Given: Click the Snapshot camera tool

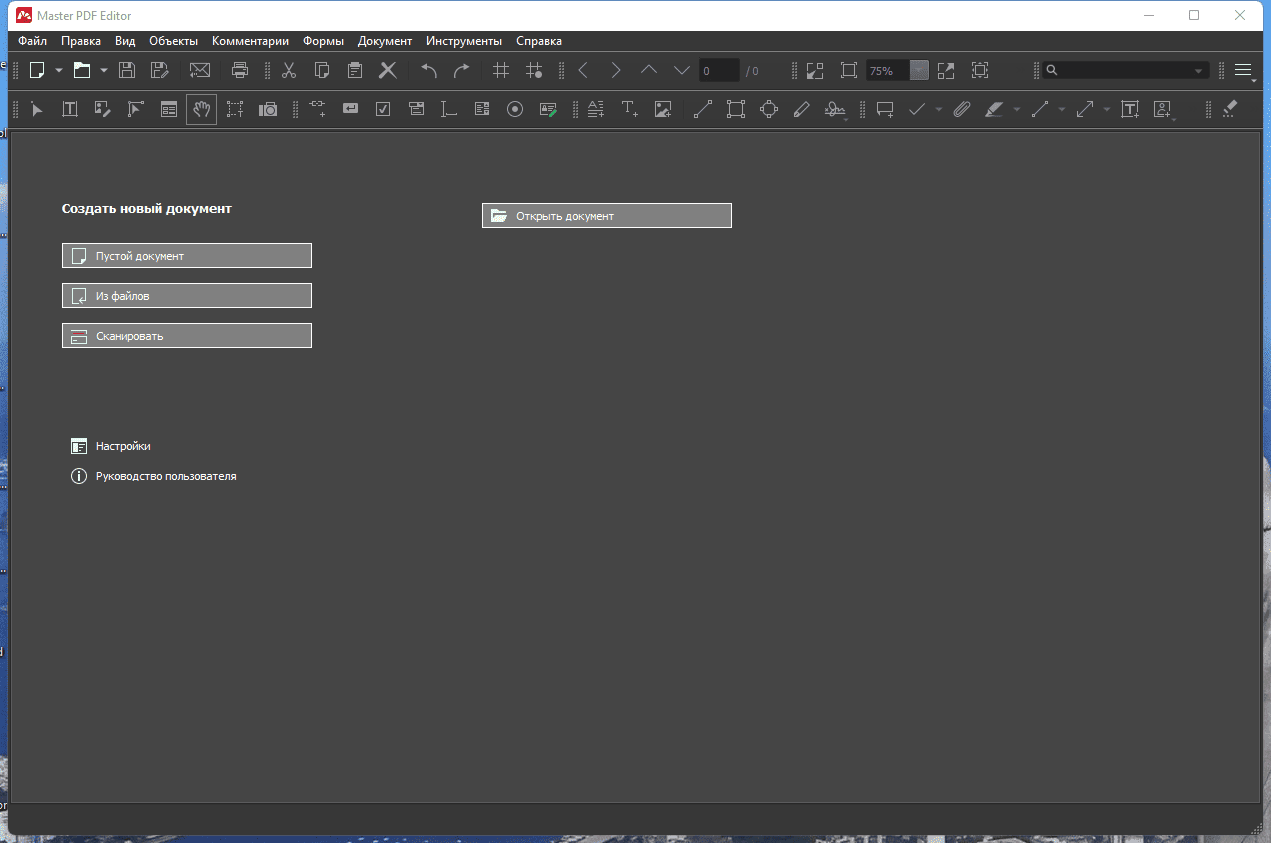Looking at the screenshot, I should pyautogui.click(x=268, y=109).
